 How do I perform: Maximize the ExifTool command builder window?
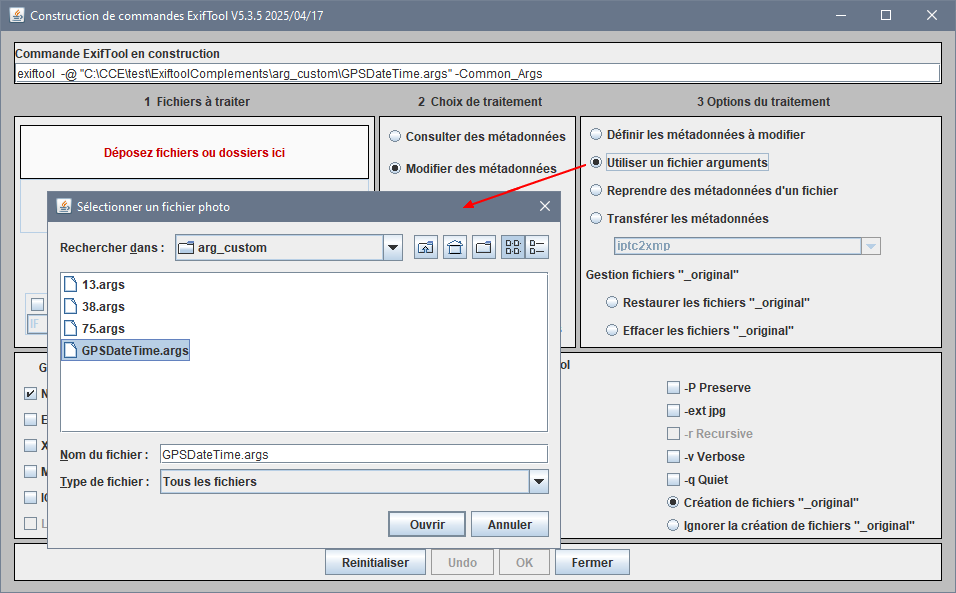pyautogui.click(x=886, y=15)
